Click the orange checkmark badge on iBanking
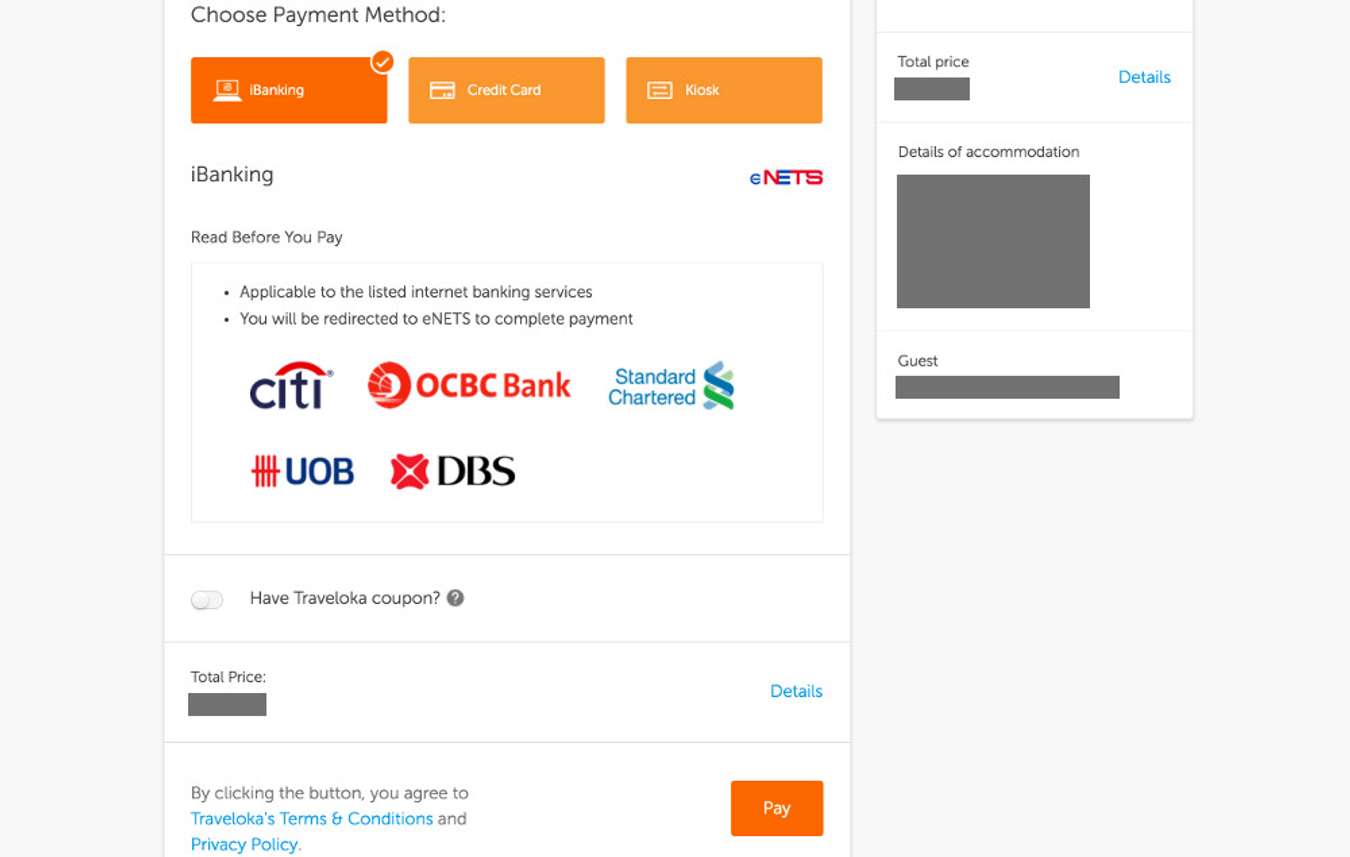 click(380, 60)
